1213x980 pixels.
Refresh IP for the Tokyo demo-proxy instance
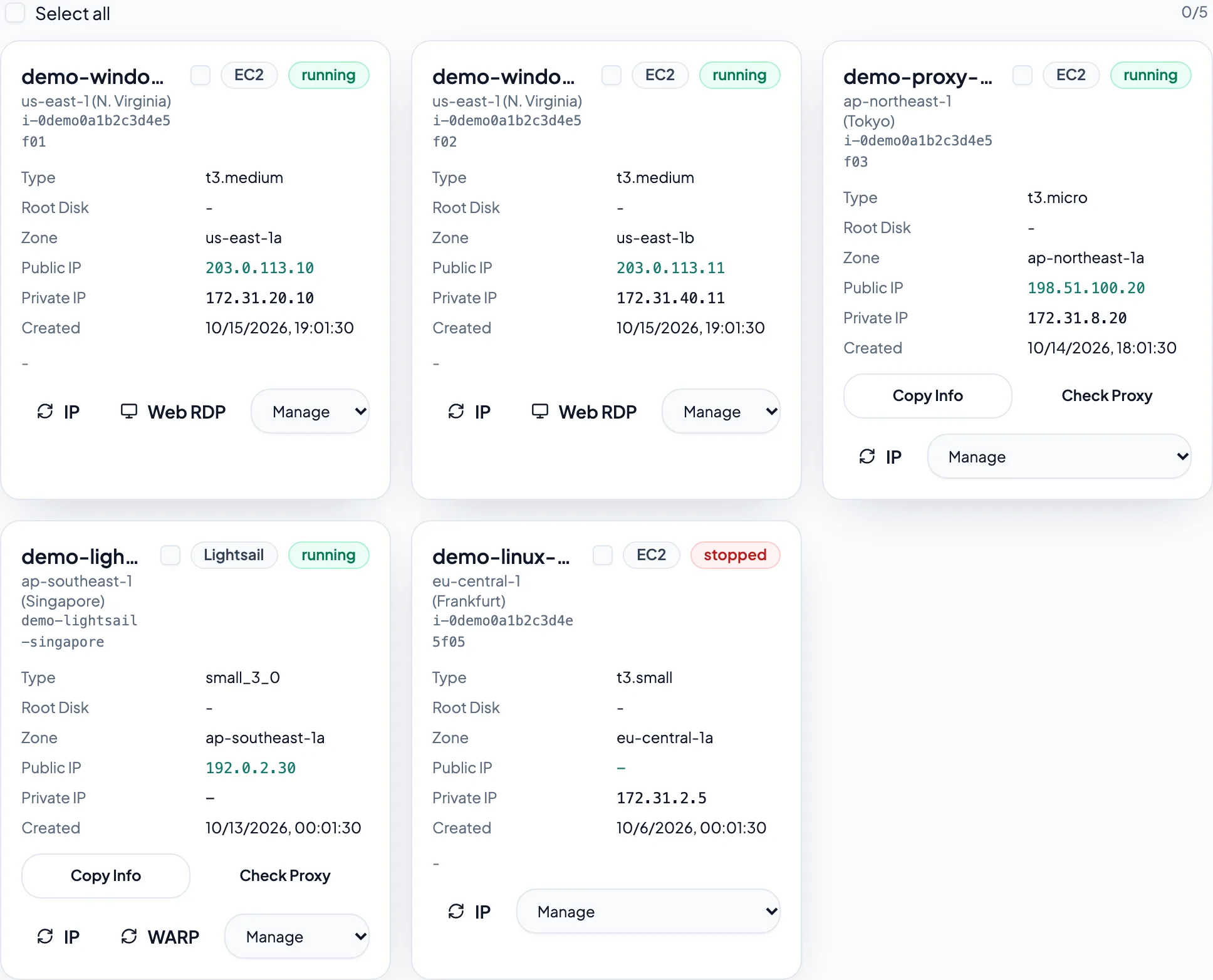[x=880, y=457]
